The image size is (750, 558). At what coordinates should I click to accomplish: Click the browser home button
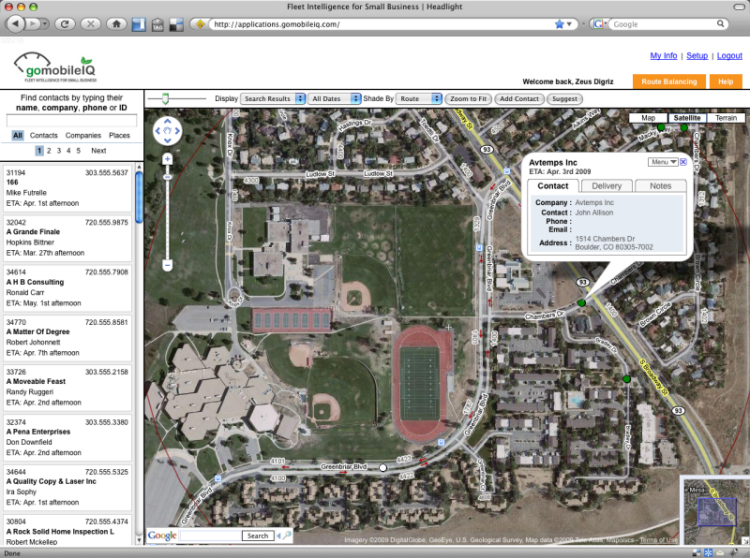pyautogui.click(x=115, y=23)
